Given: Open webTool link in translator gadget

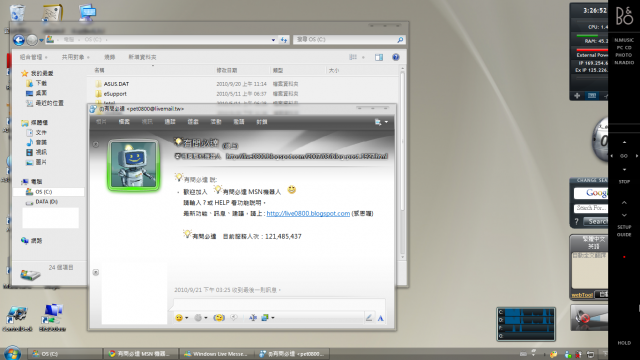Looking at the screenshot, I should point(582,295).
